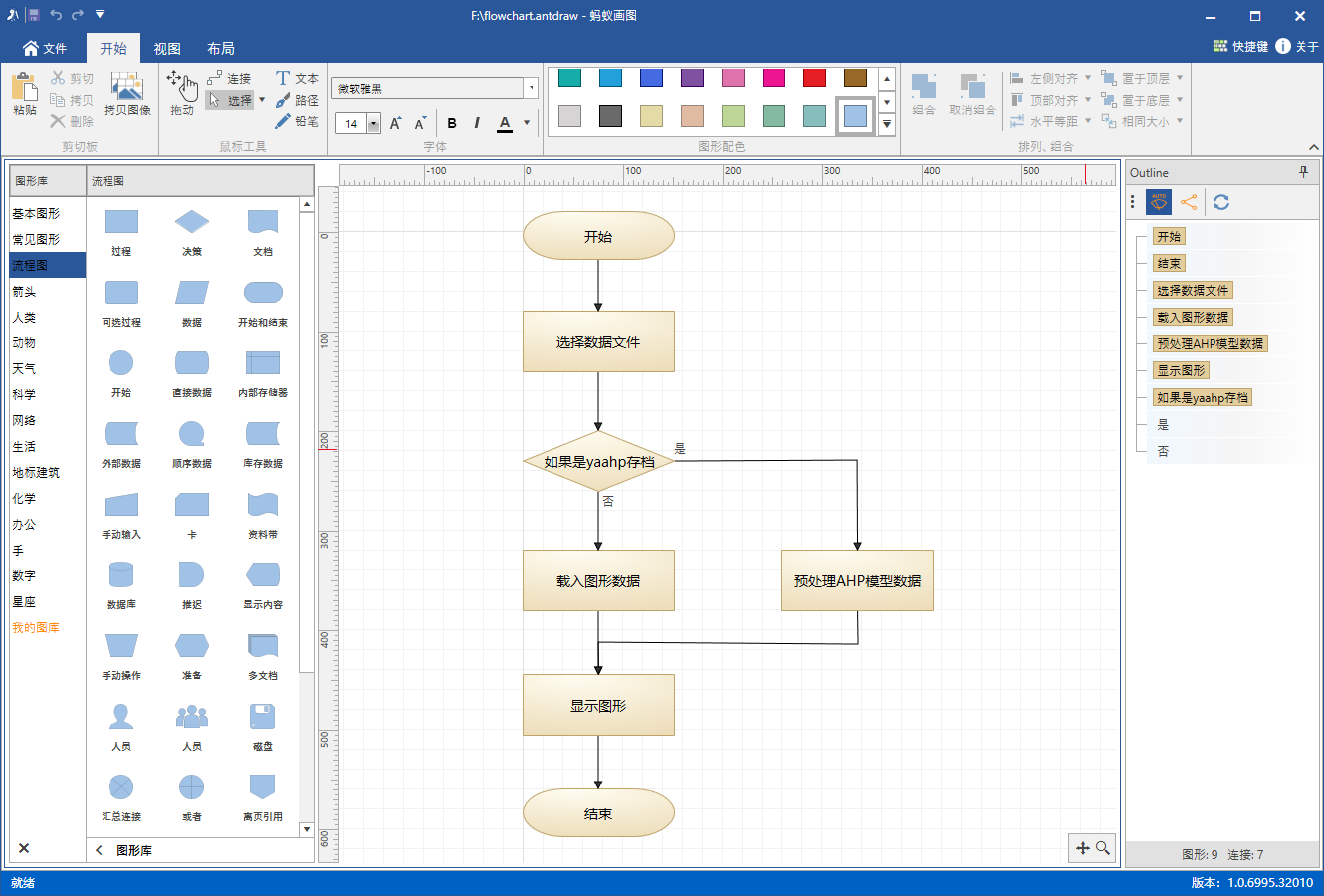Open the File (文件) menu
The height and width of the screenshot is (896, 1324).
(x=45, y=48)
